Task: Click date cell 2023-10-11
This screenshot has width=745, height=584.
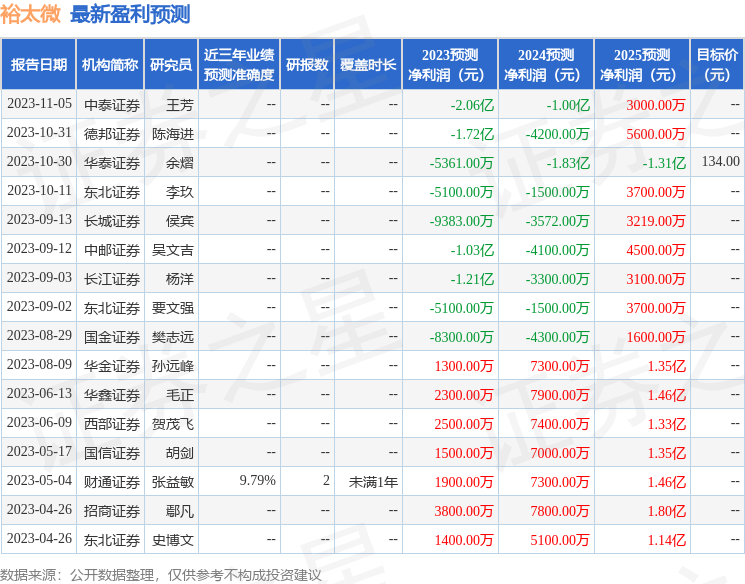Action: tap(39, 191)
